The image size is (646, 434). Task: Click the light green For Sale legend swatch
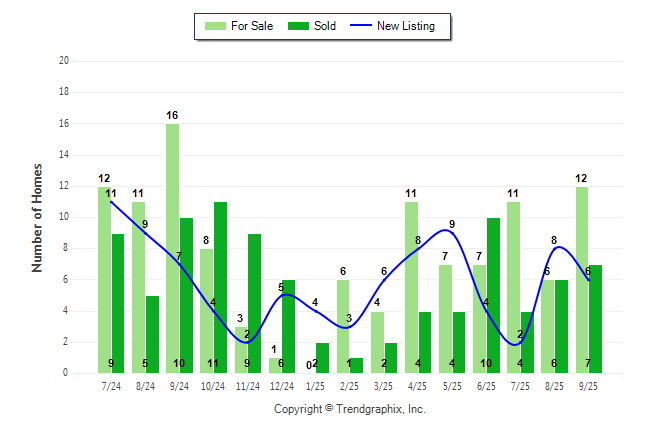pos(213,26)
